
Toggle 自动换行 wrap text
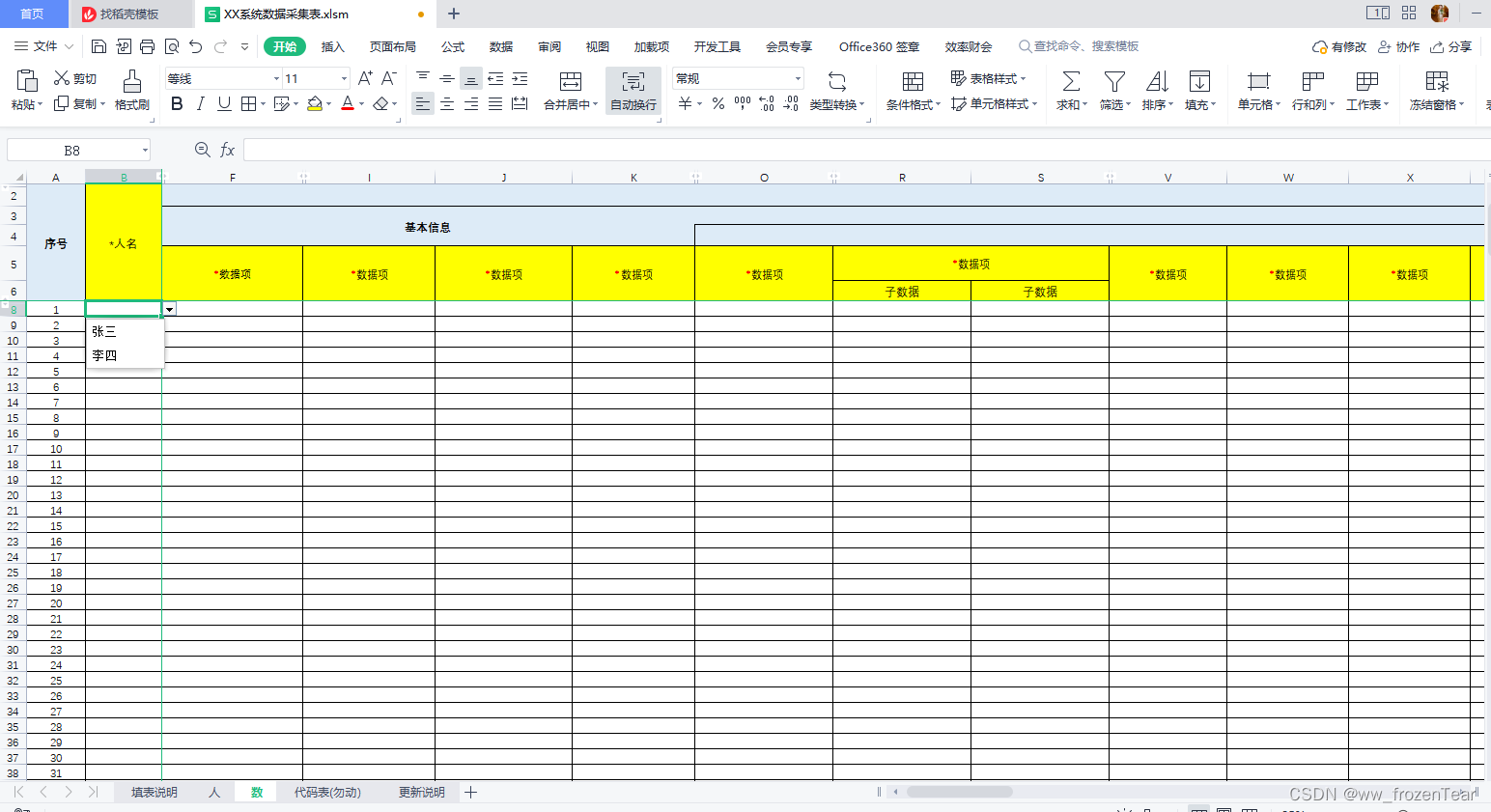(x=633, y=91)
